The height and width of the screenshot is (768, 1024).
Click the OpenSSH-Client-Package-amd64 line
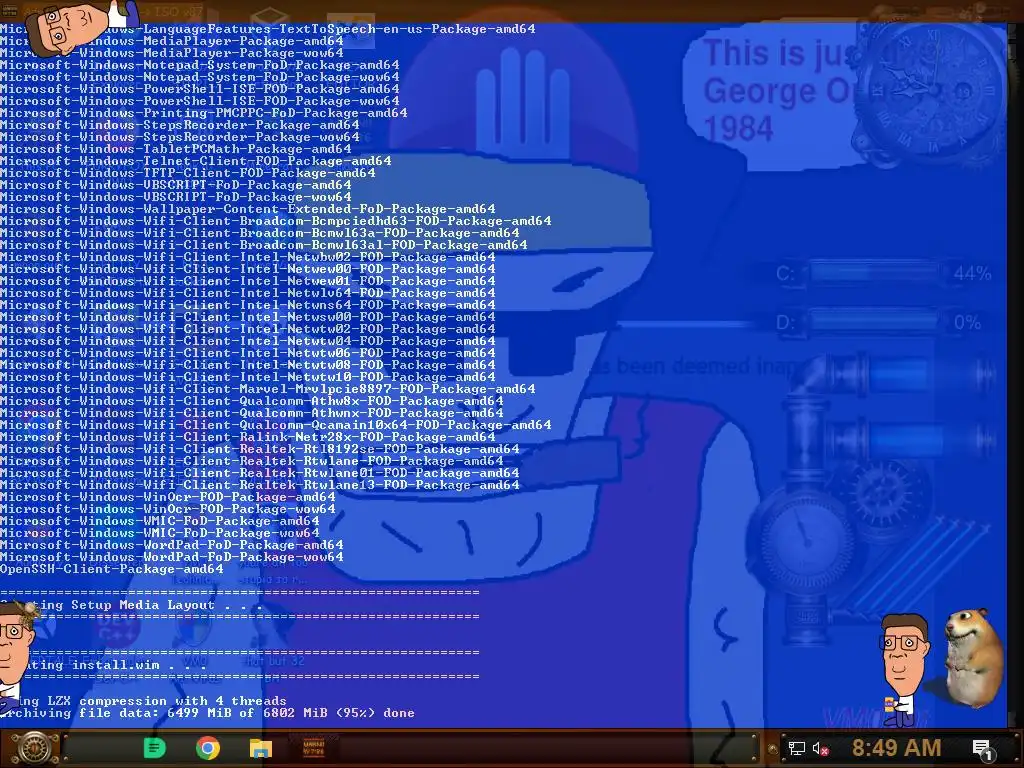tap(112, 569)
